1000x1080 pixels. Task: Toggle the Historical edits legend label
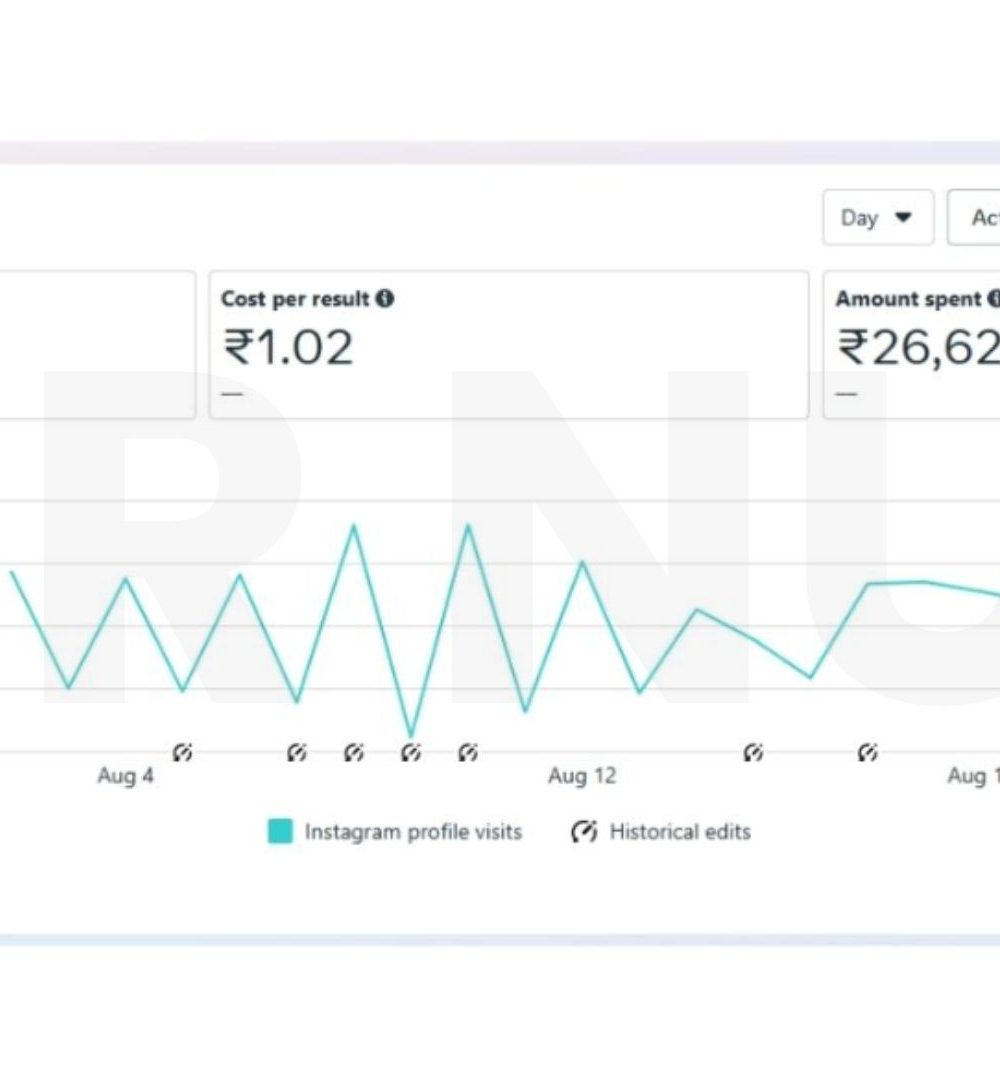pyautogui.click(x=680, y=832)
